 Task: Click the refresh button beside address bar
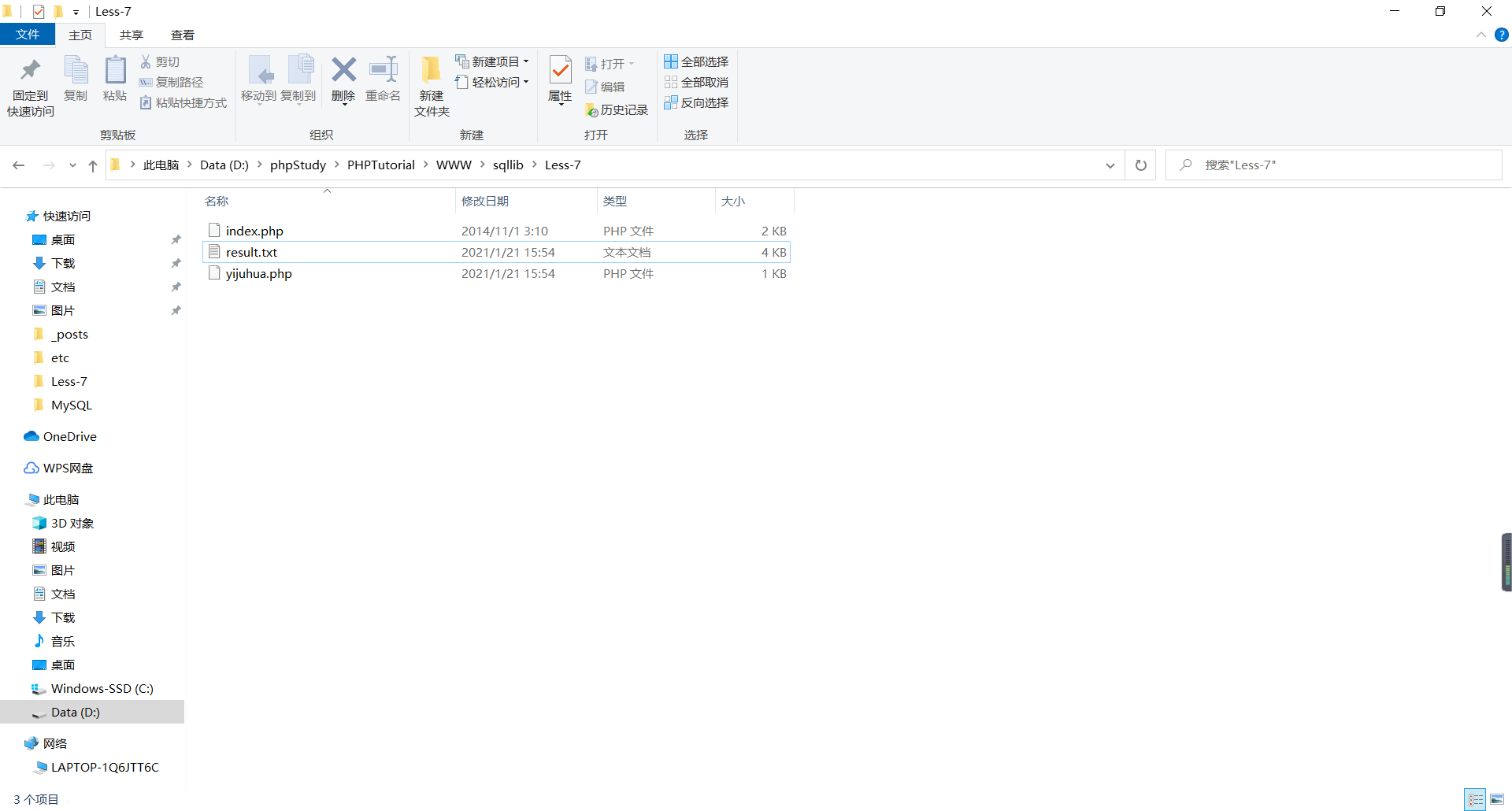(1140, 165)
